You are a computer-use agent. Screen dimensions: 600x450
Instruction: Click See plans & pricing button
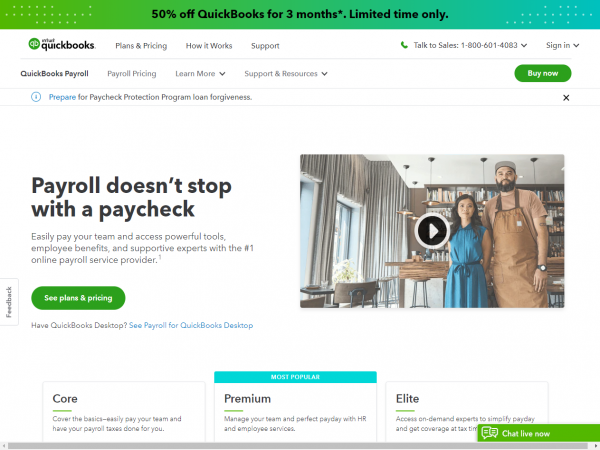tap(78, 298)
